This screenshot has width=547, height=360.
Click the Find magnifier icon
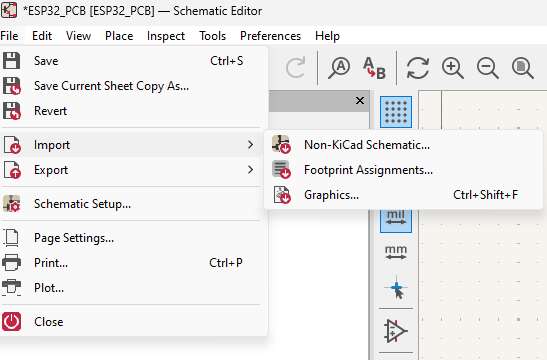point(339,68)
